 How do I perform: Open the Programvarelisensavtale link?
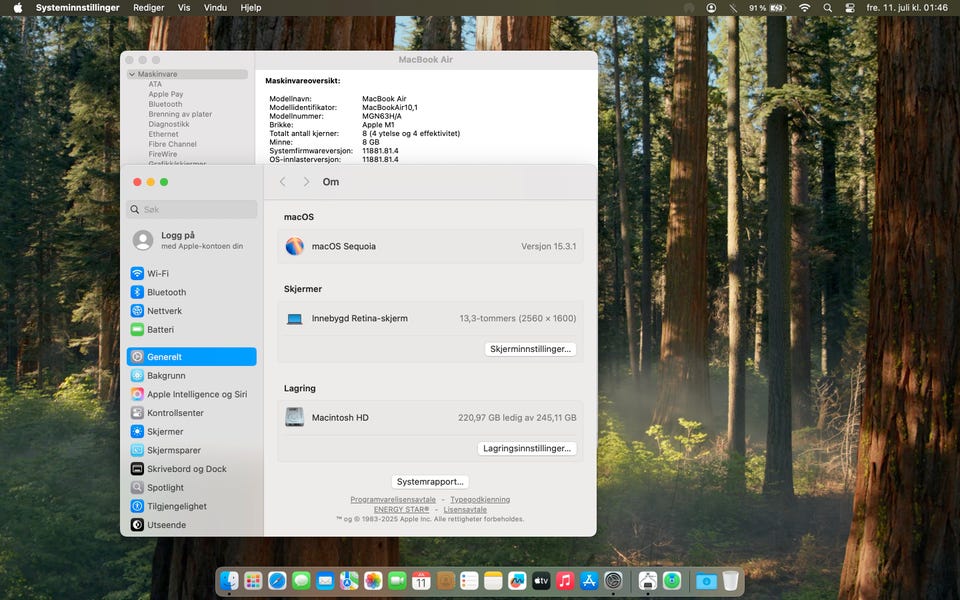[393, 500]
